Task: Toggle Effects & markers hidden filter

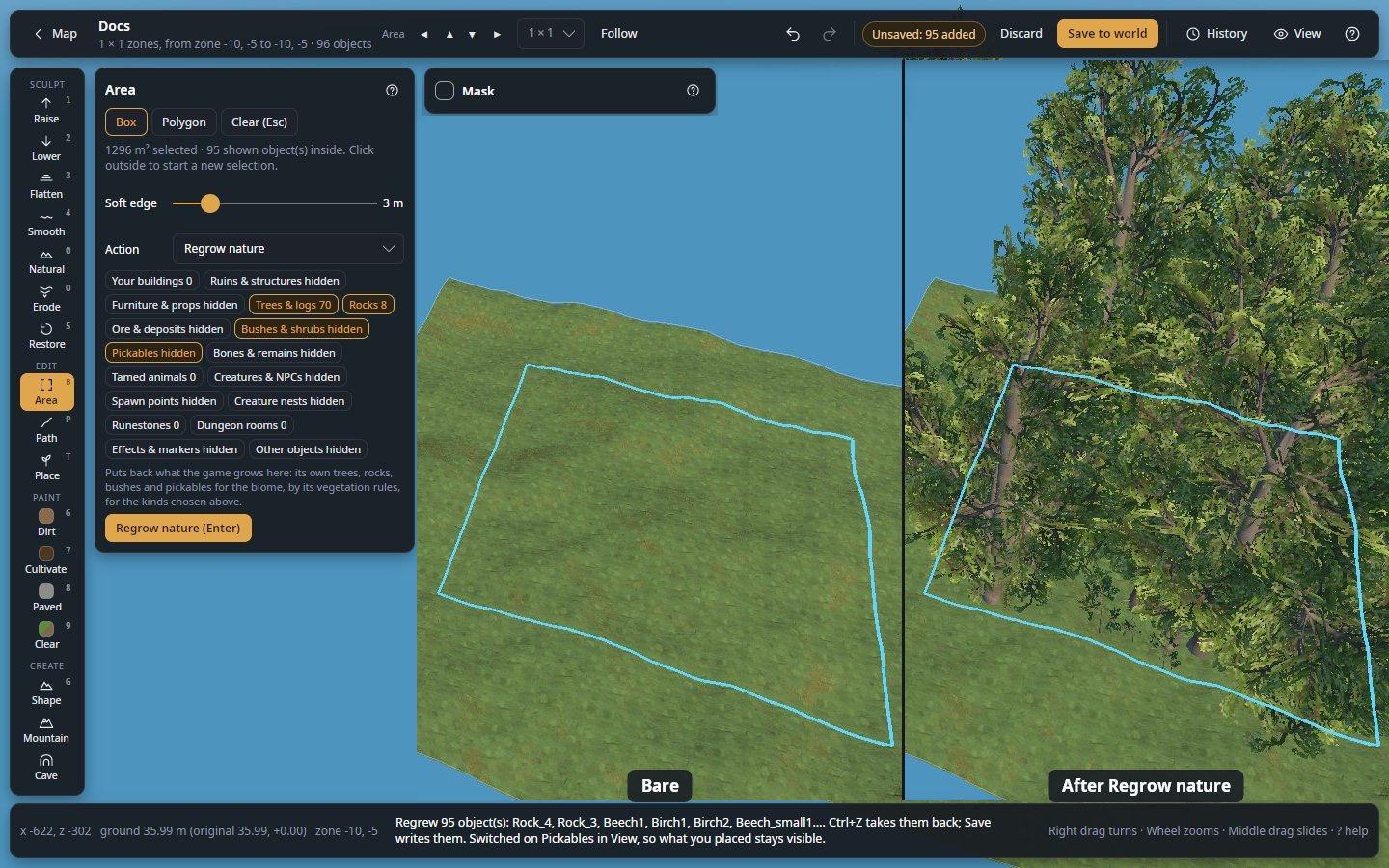Action: 175,449
